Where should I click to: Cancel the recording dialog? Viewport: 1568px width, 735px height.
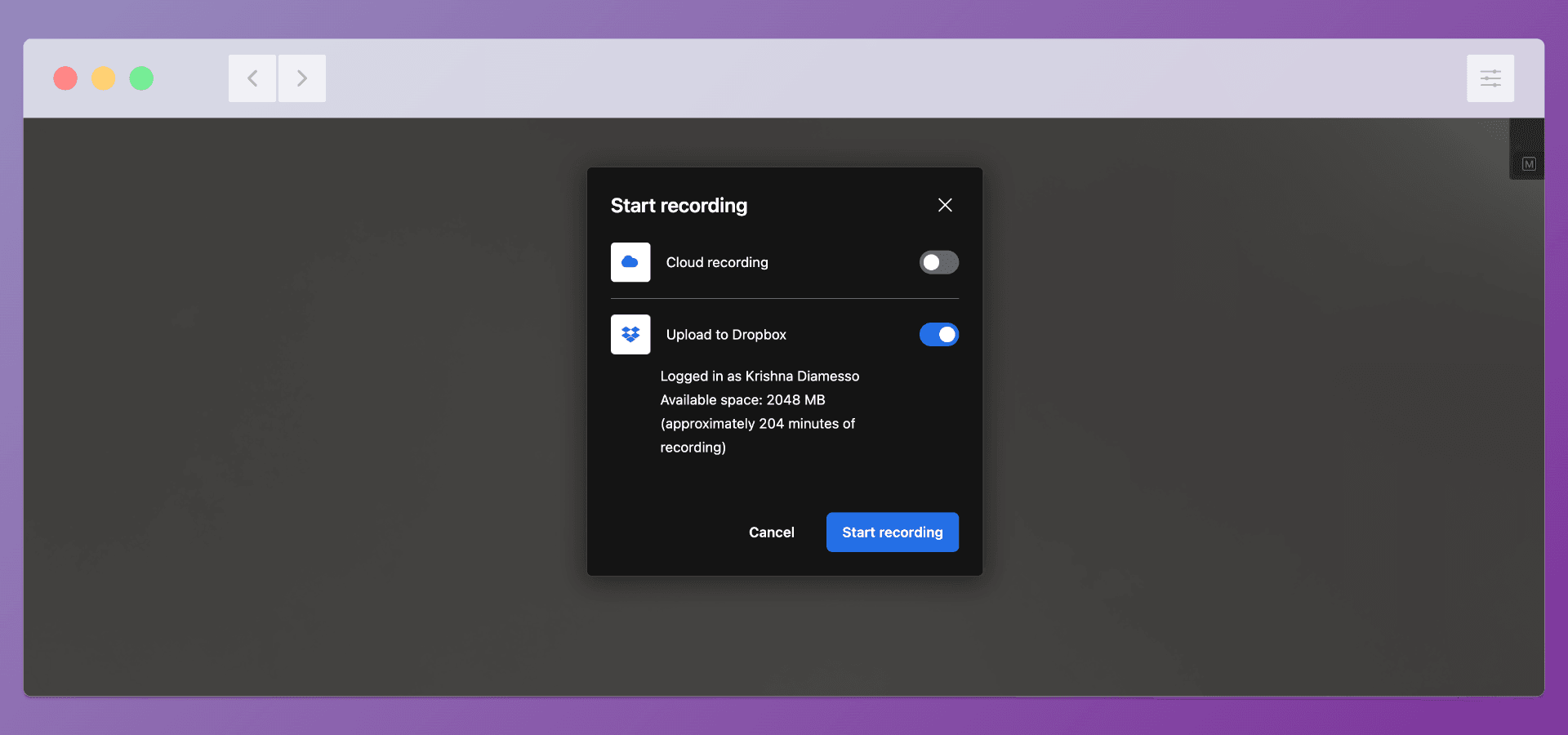click(771, 532)
